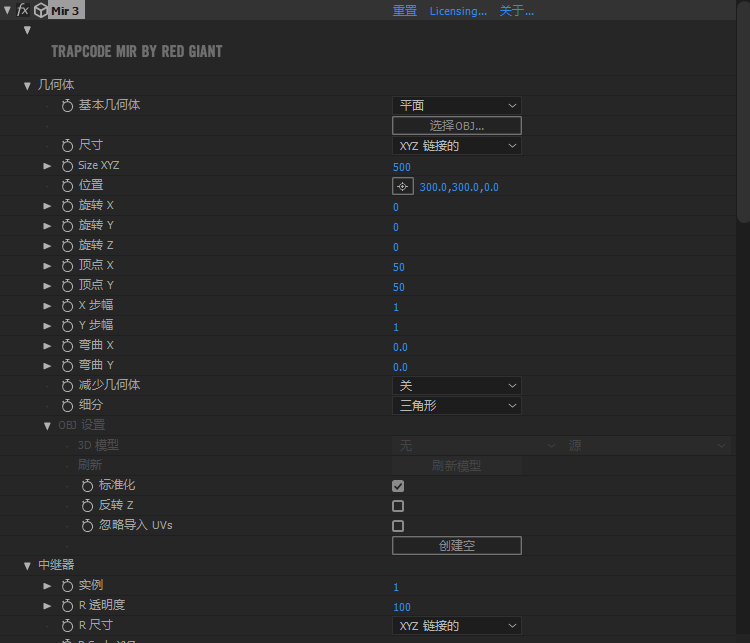Open the 尺寸 dropdown showing XYZ 链接的
The height and width of the screenshot is (643, 750).
tap(457, 145)
